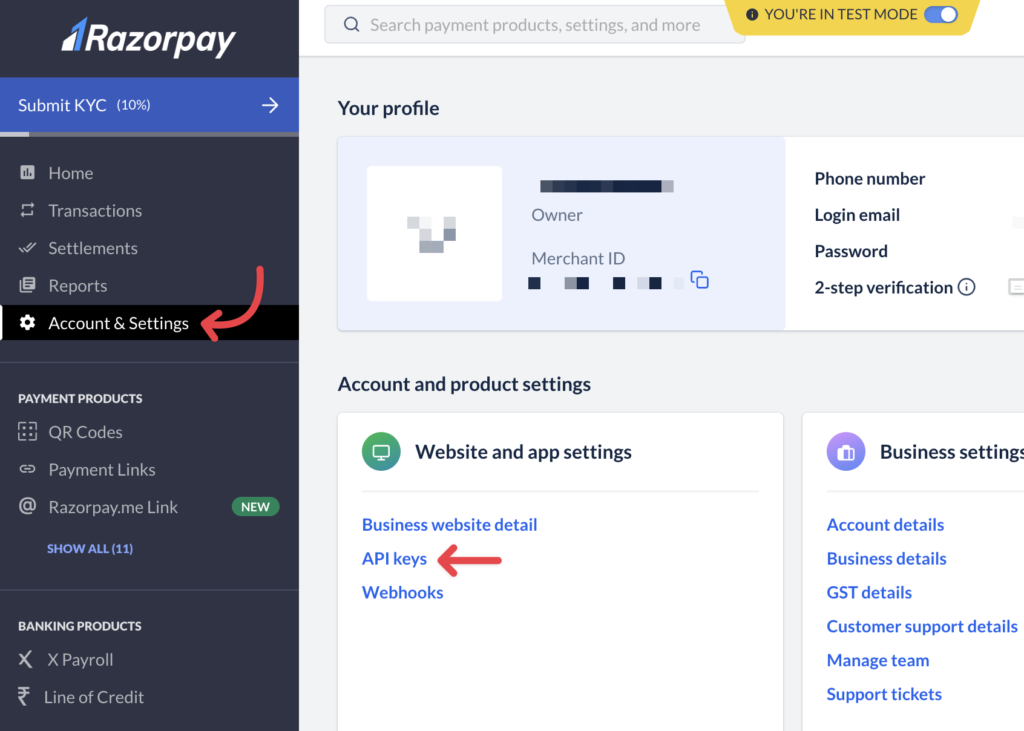Select Transactions from the sidebar
Image resolution: width=1024 pixels, height=731 pixels.
click(94, 210)
